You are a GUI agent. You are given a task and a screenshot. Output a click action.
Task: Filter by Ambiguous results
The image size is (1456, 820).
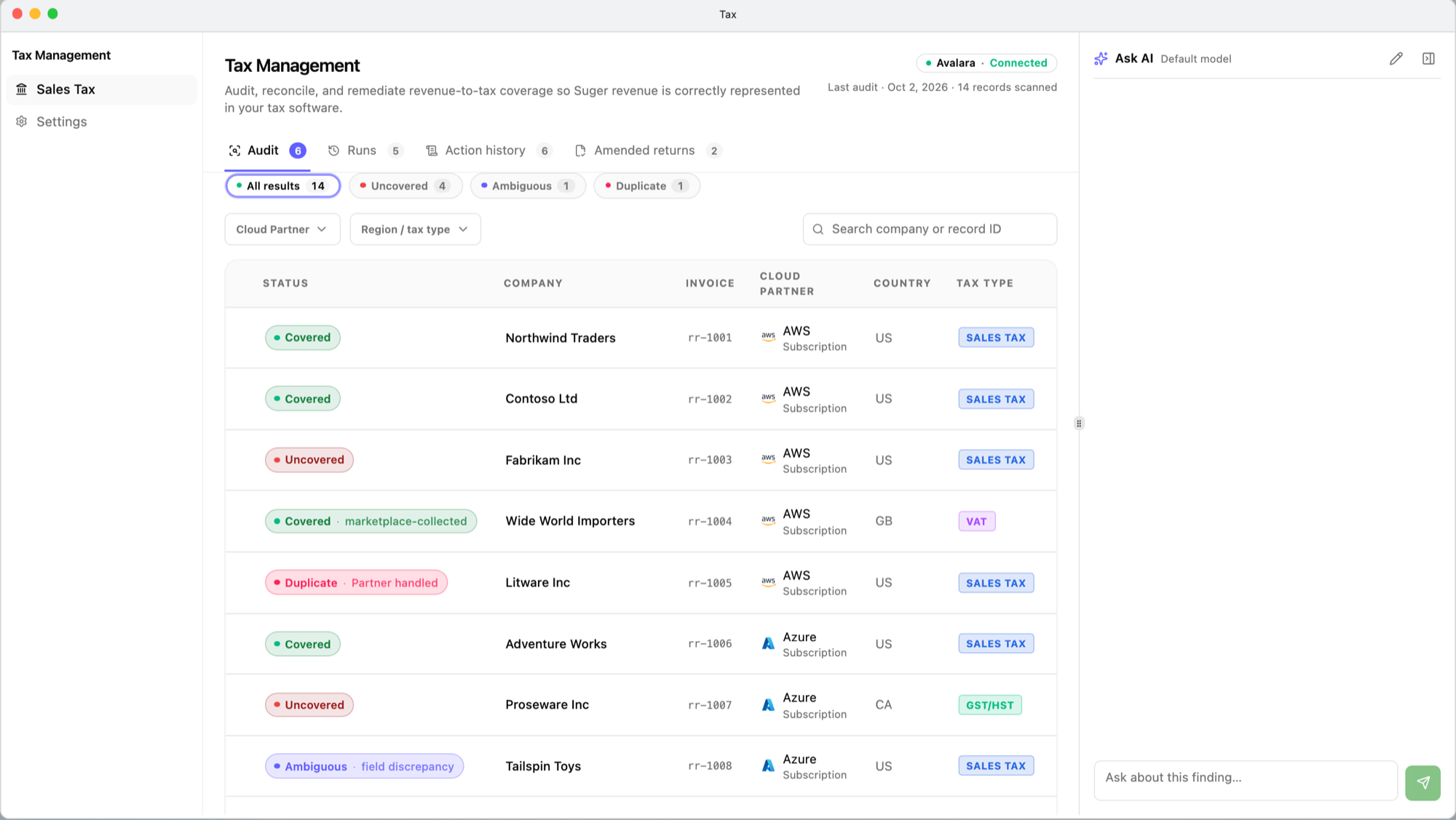coord(528,186)
